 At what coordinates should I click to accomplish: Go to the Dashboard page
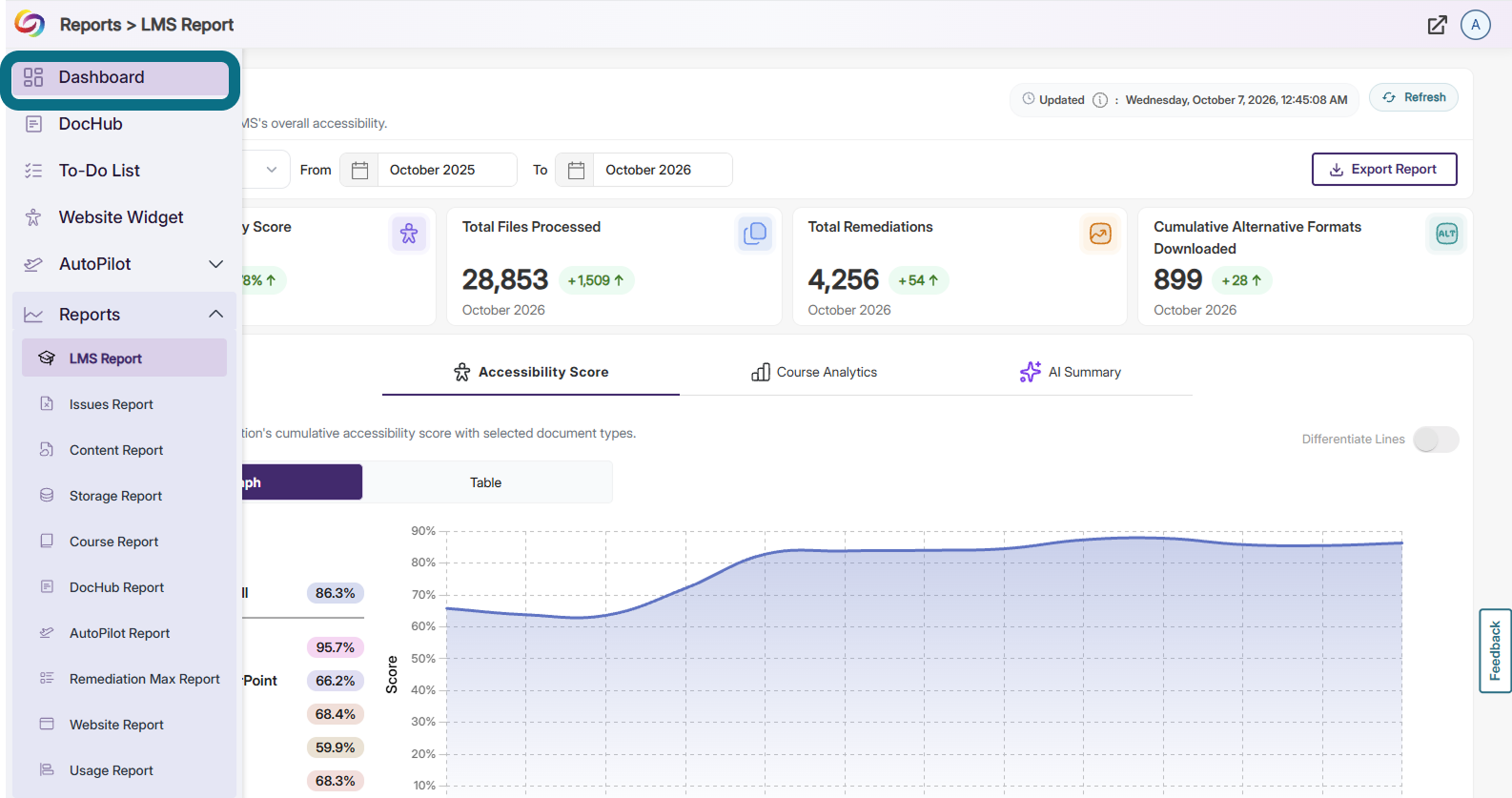tap(120, 78)
